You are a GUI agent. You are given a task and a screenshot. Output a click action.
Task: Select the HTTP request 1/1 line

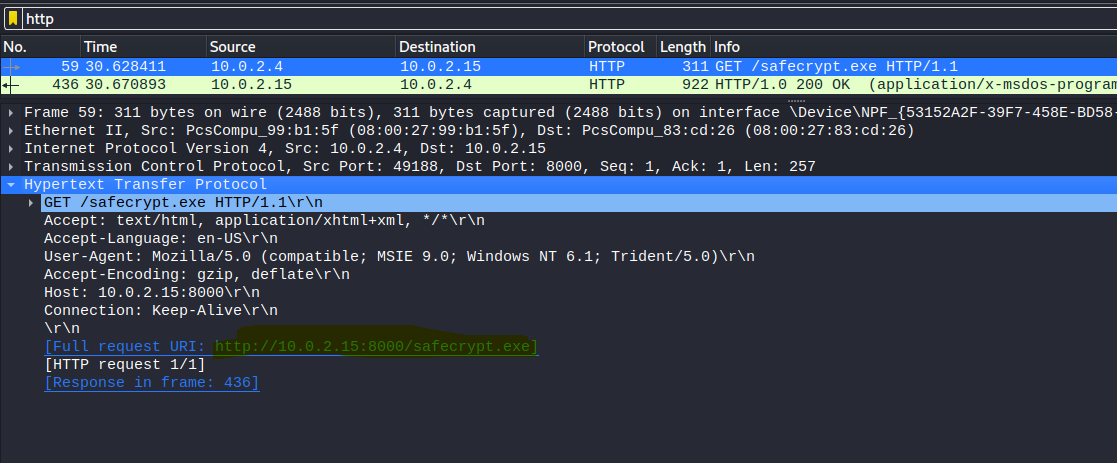point(125,365)
